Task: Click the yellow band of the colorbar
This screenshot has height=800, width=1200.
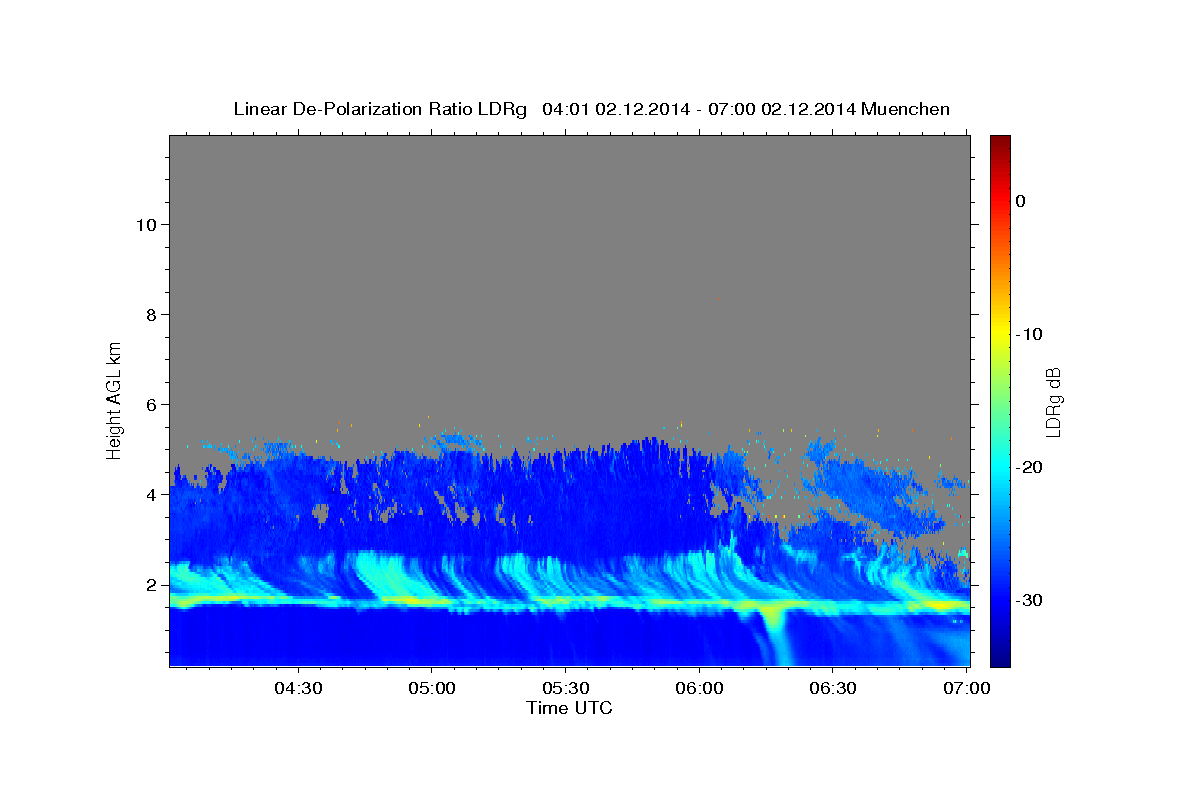Action: [1000, 334]
